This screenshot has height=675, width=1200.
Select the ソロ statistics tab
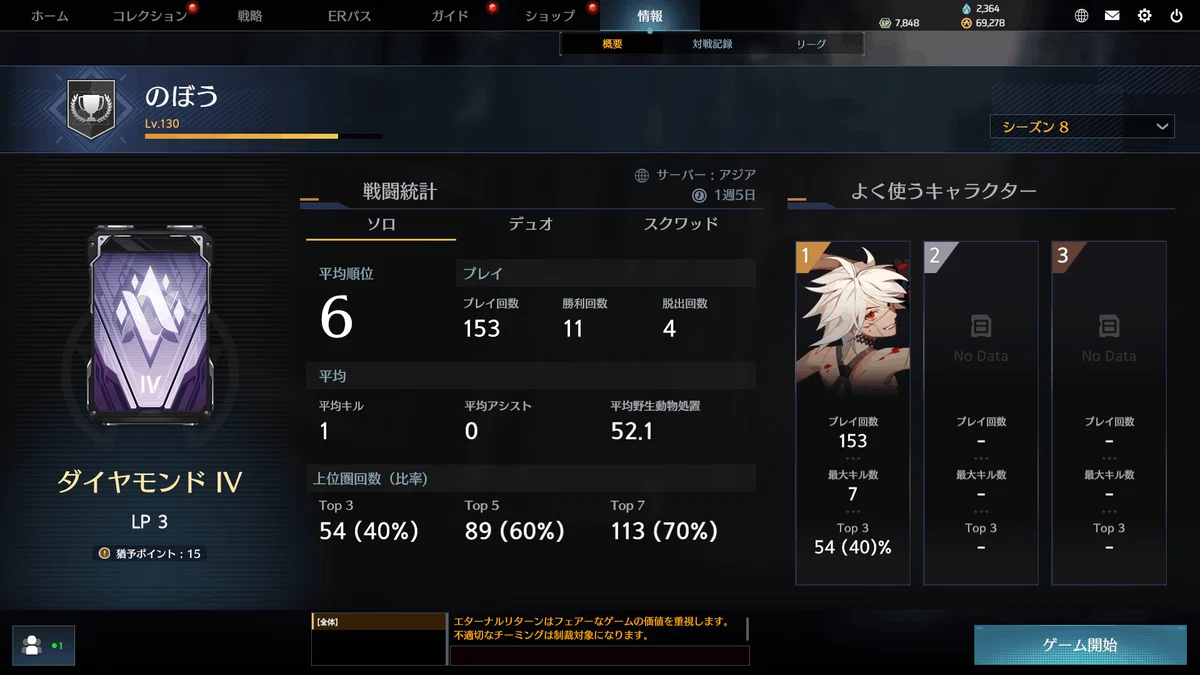point(381,224)
